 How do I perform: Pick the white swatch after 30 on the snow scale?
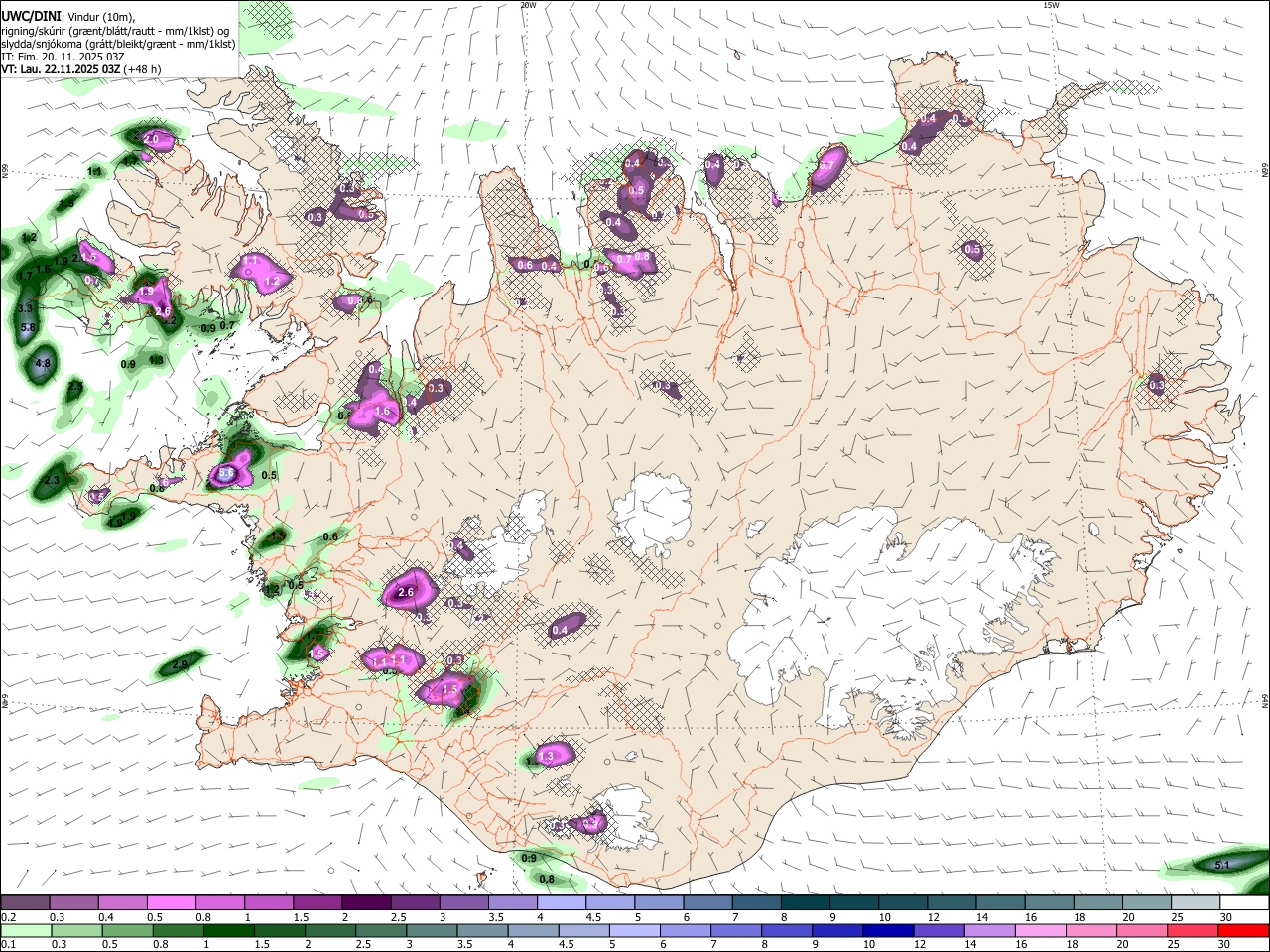(x=1244, y=903)
